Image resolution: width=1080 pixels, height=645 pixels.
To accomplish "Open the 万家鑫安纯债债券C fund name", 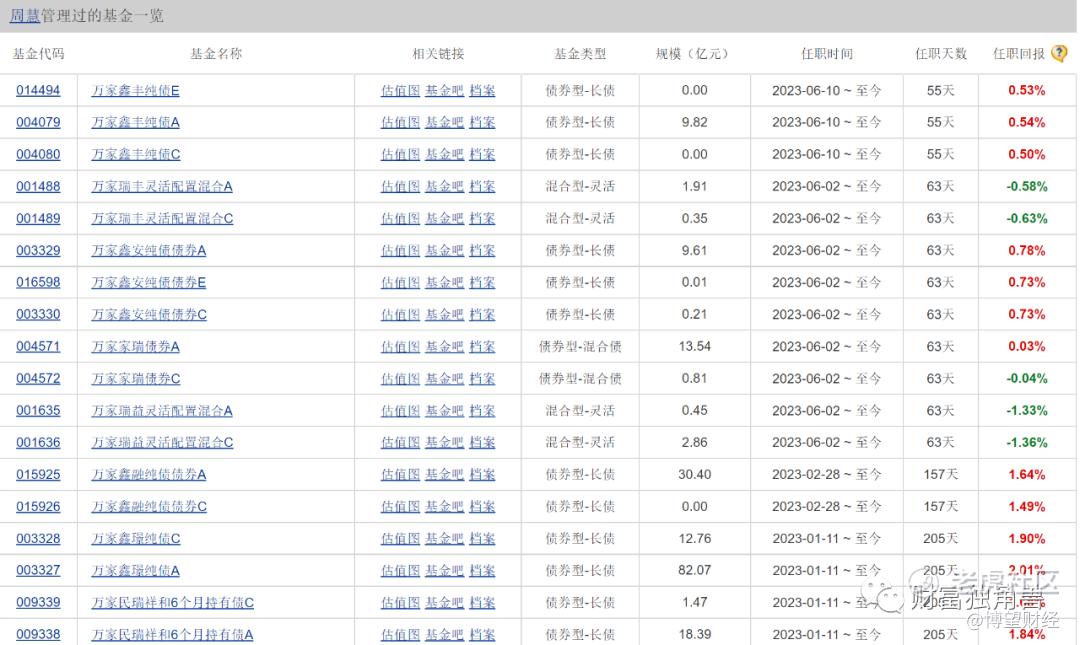I will tap(149, 314).
